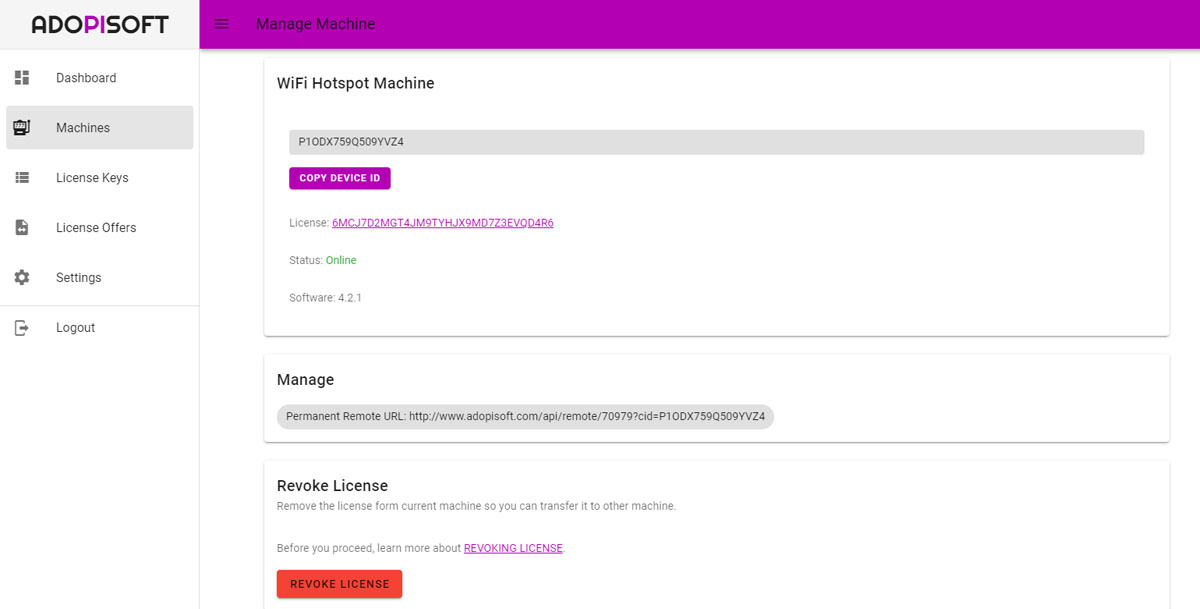Click the Logout exit icon
The image size is (1200, 609).
click(22, 327)
